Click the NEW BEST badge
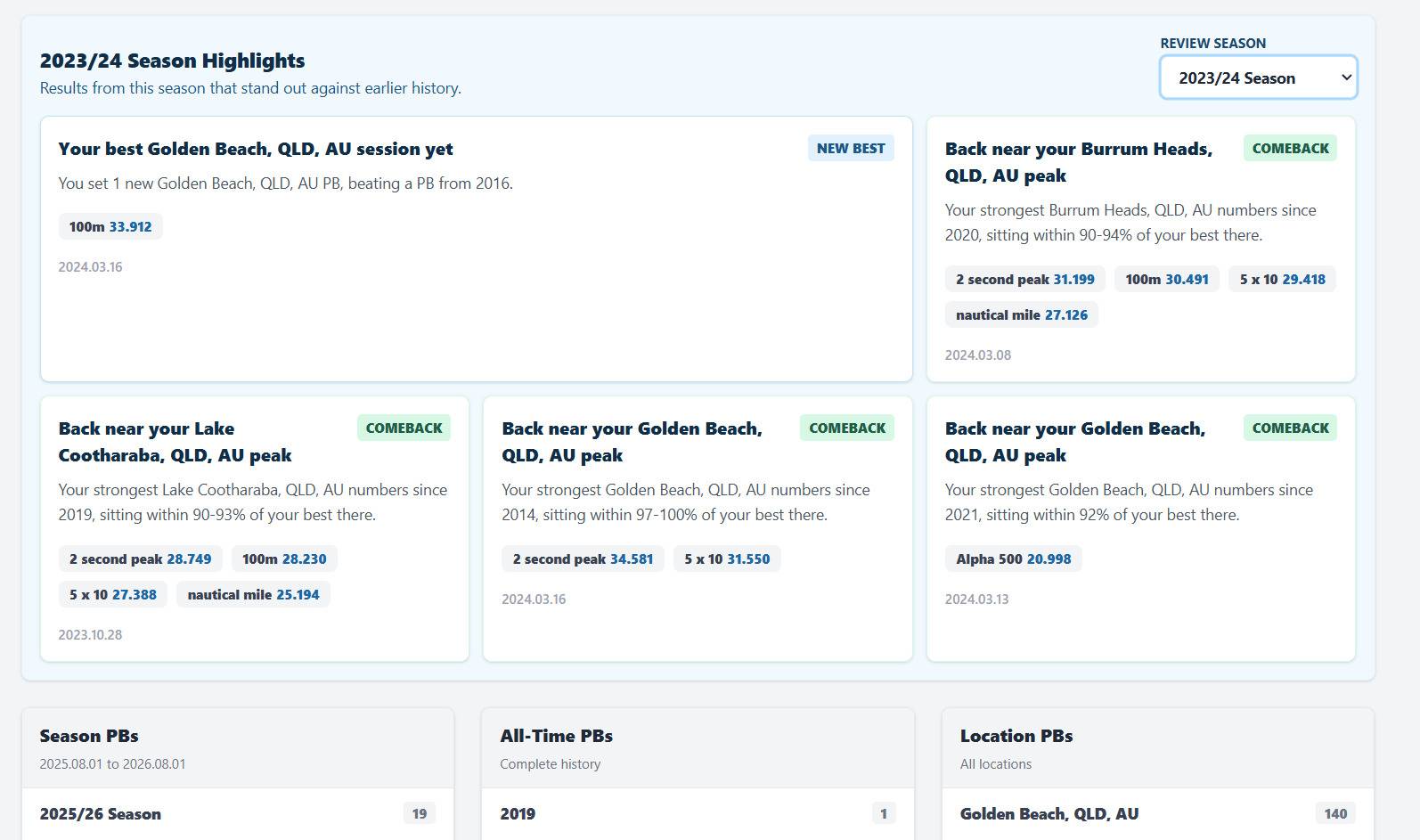 (x=851, y=148)
